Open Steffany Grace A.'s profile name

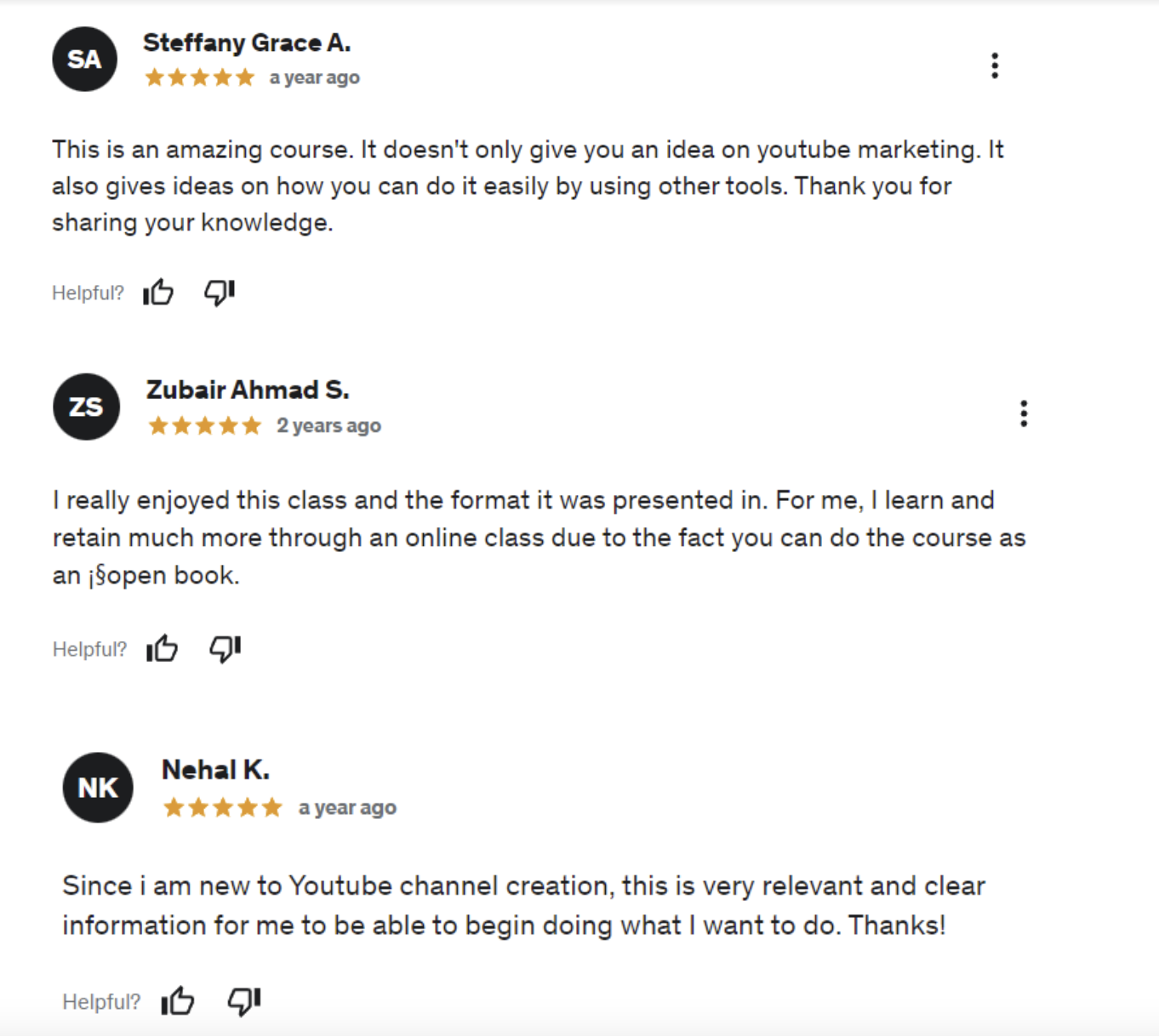[x=248, y=42]
